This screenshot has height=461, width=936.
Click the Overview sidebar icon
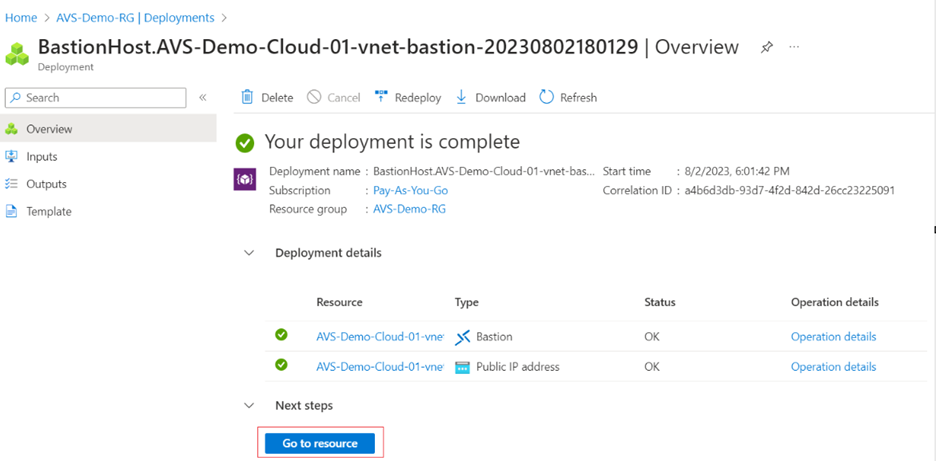(11, 129)
